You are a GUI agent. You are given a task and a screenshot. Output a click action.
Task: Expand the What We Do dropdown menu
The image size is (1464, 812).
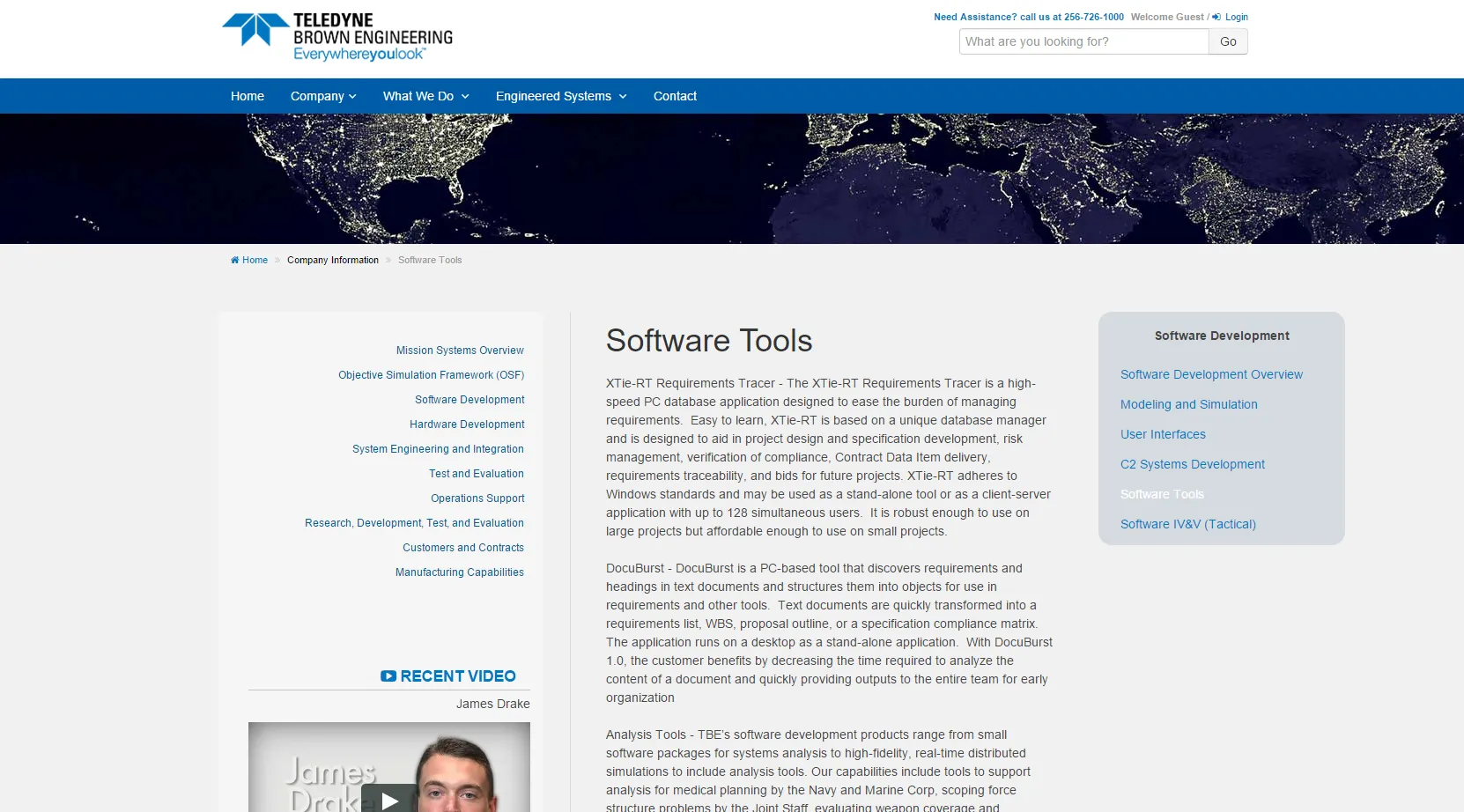[426, 96]
